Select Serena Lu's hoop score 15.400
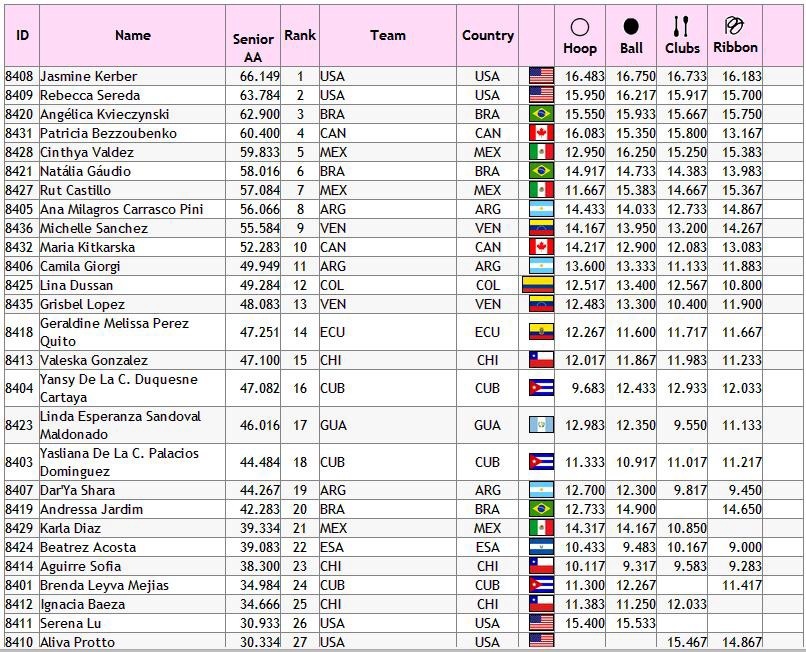The width and height of the screenshot is (806, 652). click(x=584, y=623)
